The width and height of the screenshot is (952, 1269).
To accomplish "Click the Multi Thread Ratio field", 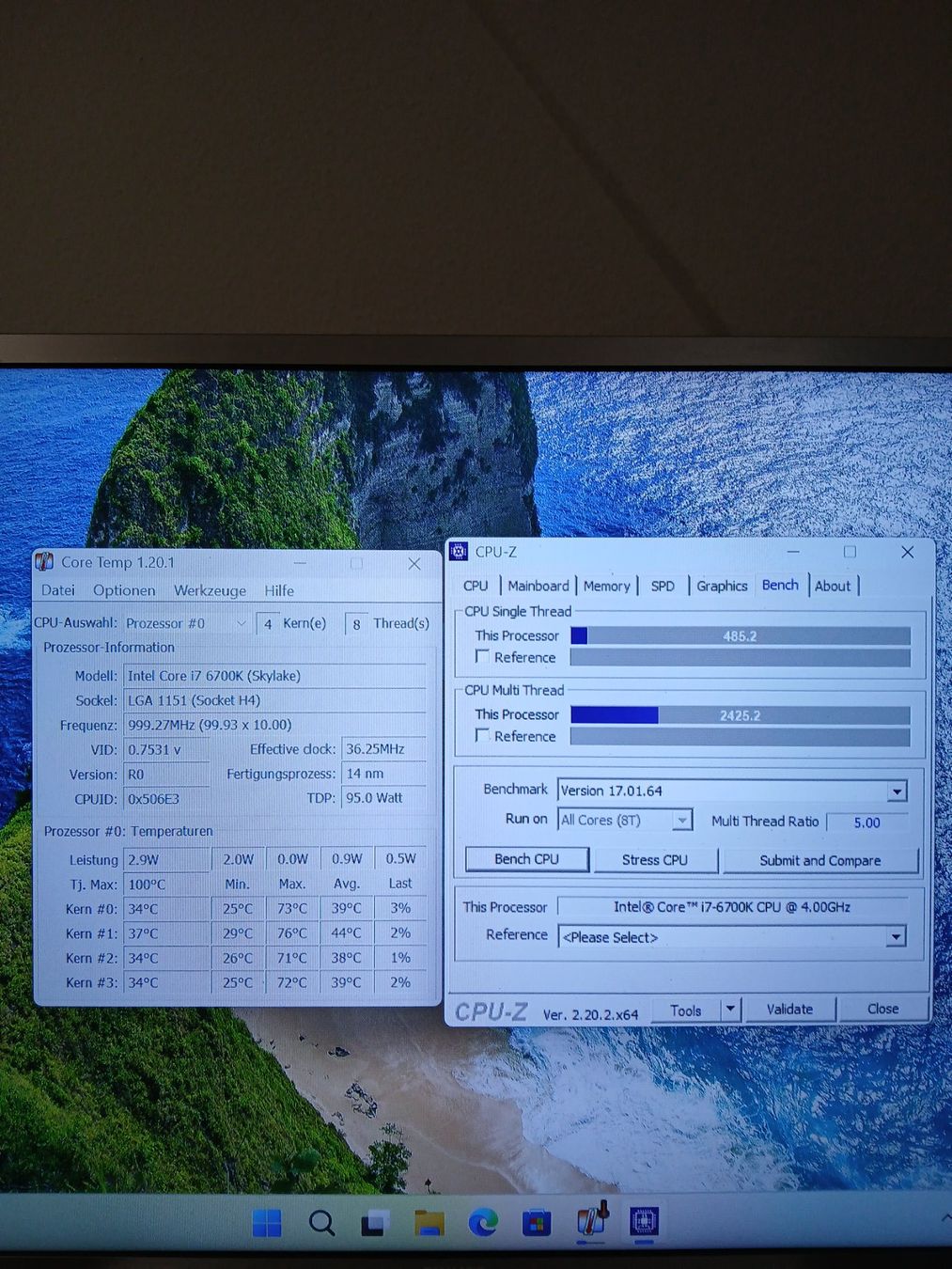I will click(866, 822).
